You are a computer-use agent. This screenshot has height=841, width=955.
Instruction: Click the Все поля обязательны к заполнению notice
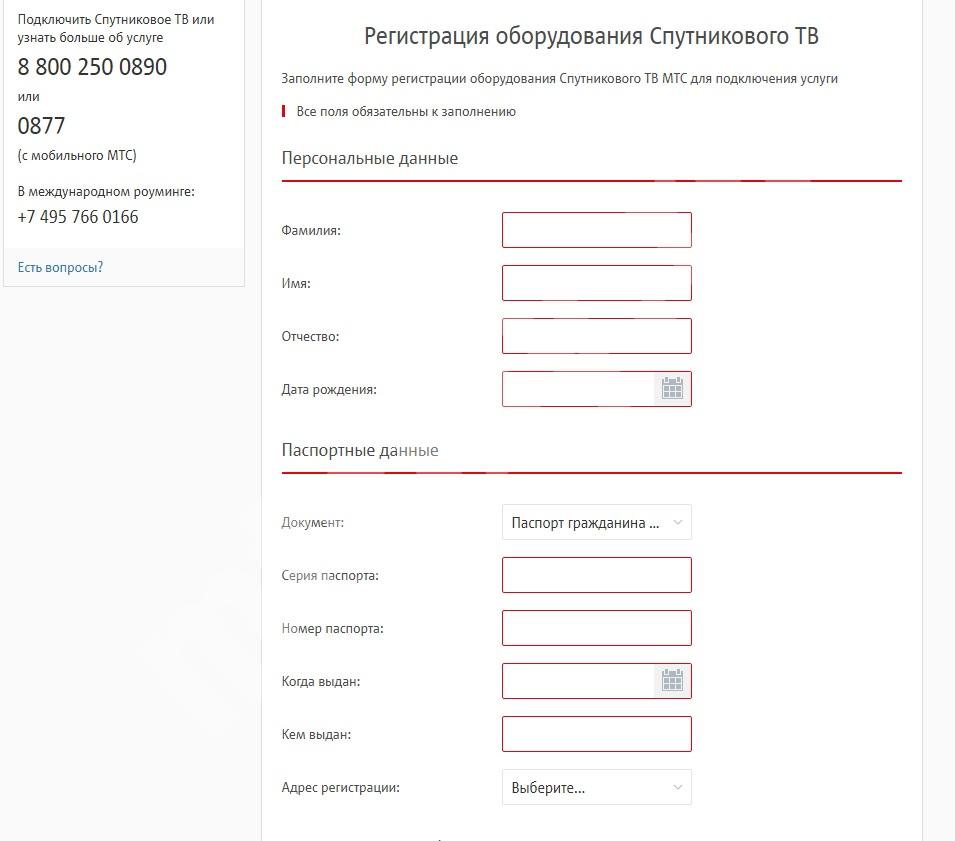point(406,112)
